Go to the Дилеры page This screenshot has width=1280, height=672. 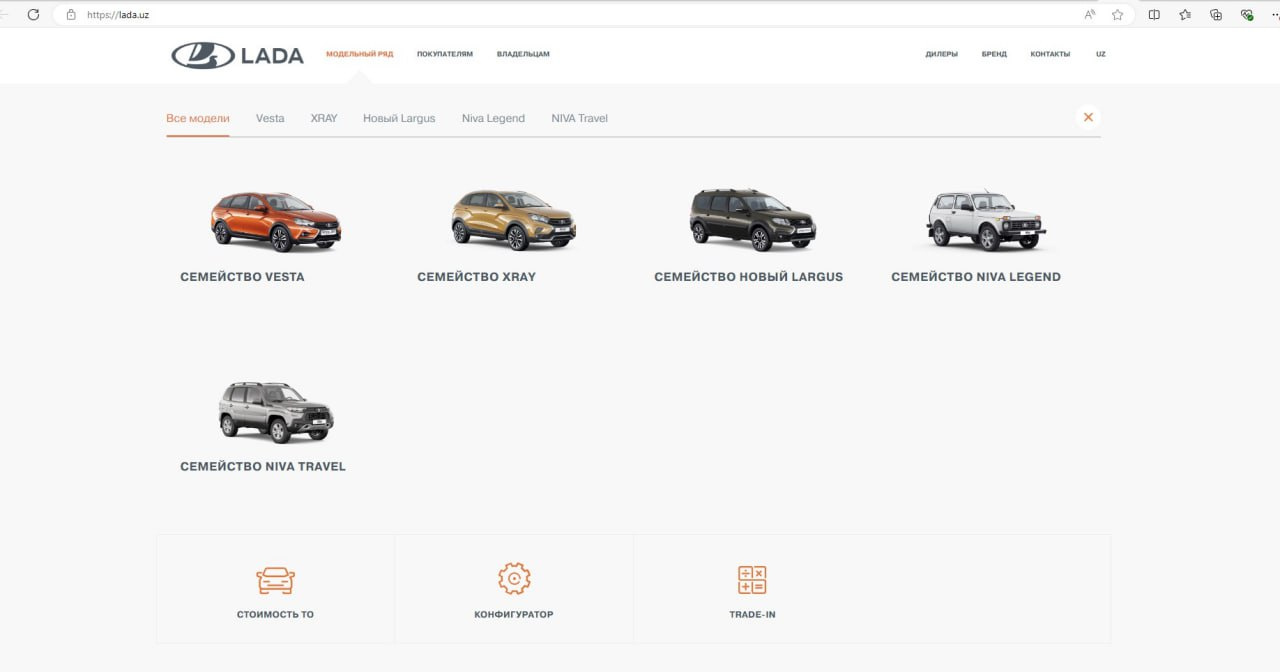(x=941, y=54)
